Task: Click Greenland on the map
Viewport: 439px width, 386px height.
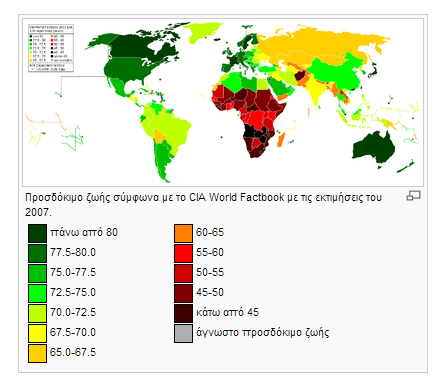Action: pyautogui.click(x=201, y=32)
